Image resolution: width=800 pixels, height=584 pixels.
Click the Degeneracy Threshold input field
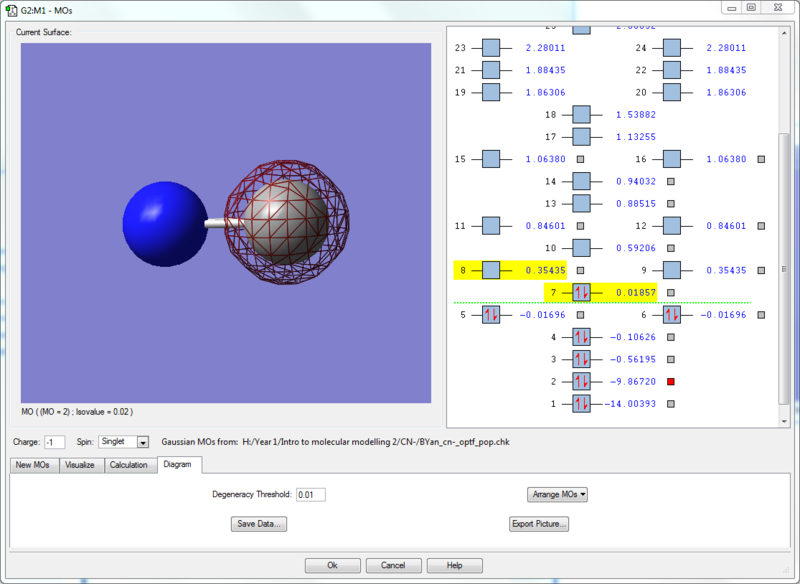311,494
